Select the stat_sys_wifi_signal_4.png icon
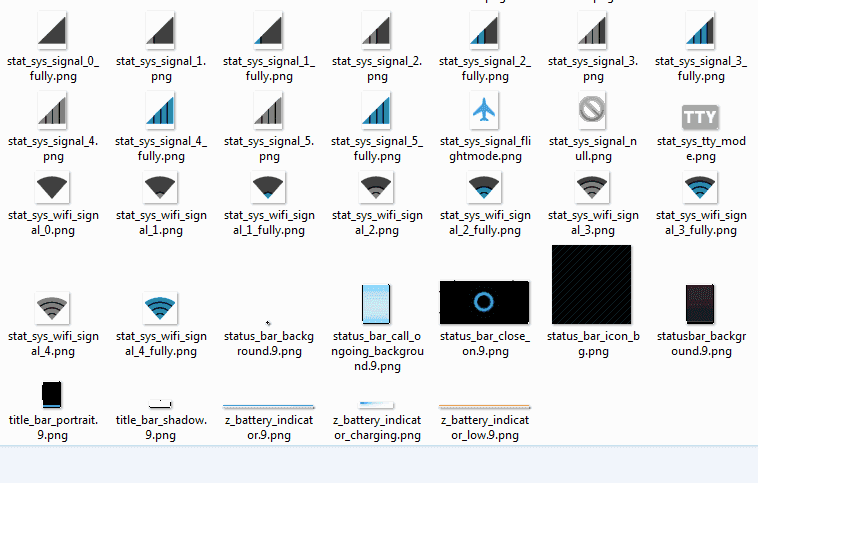 (x=52, y=308)
